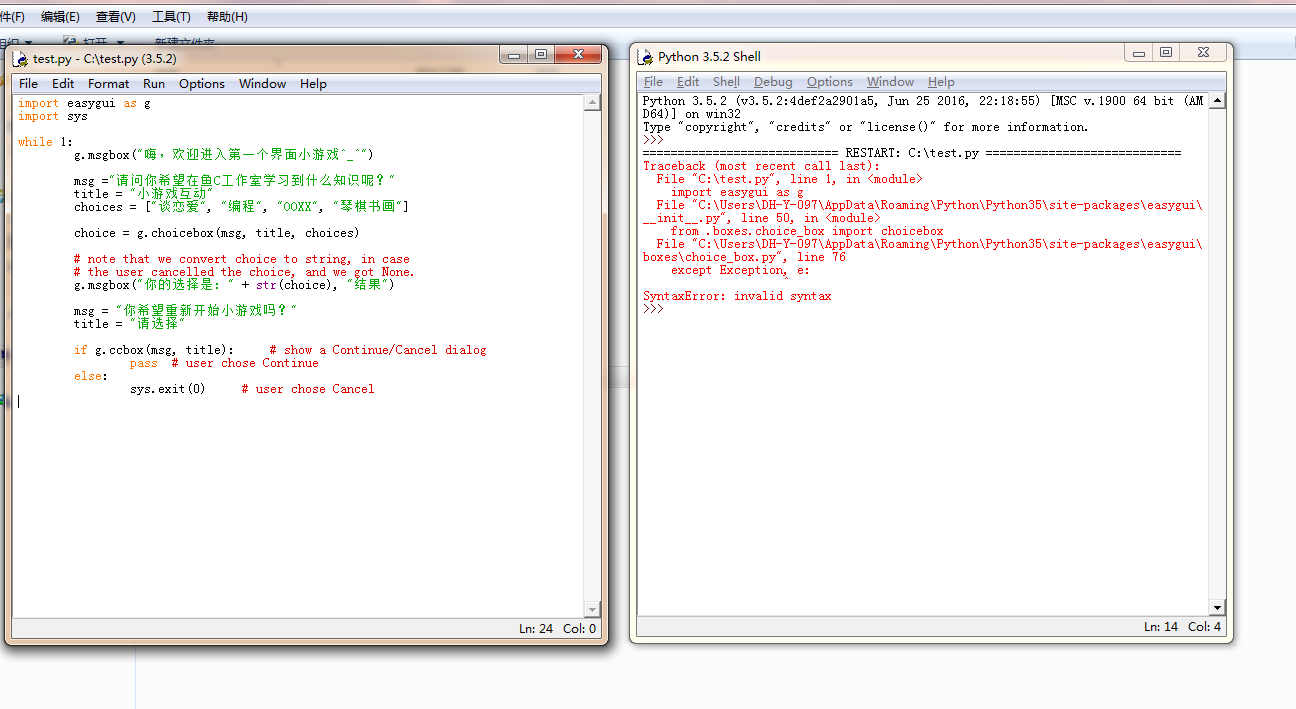Image resolution: width=1296 pixels, height=709 pixels.
Task: Open Options menu in Python Shell
Action: 829,82
